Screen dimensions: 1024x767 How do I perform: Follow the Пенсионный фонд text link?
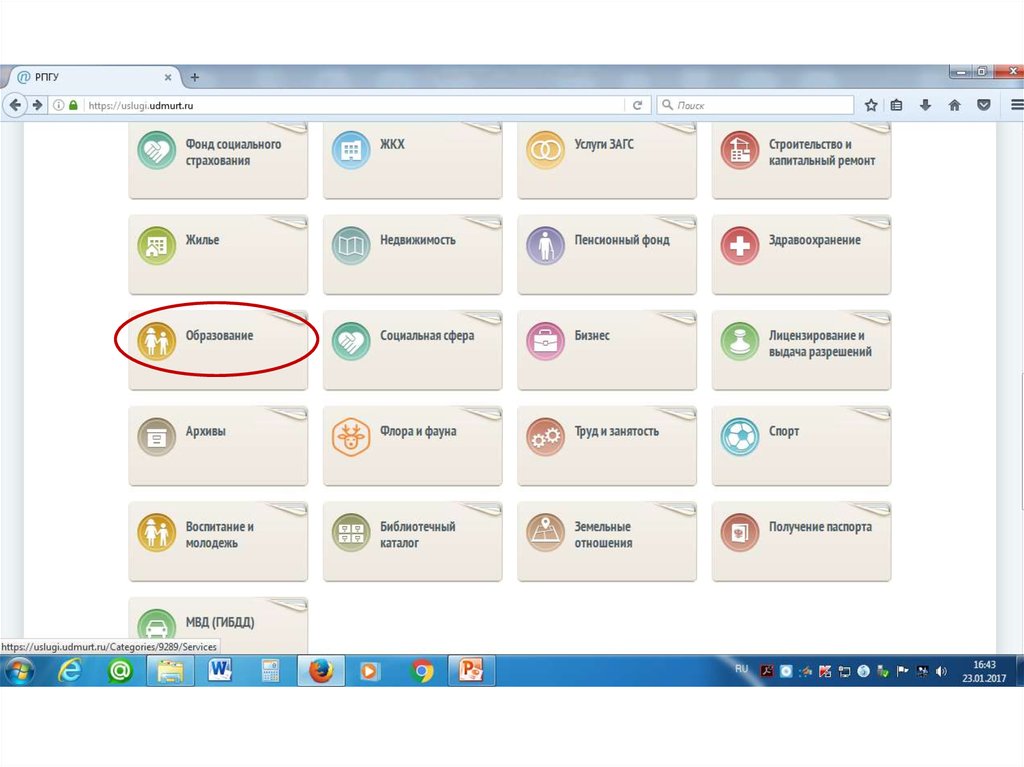coord(622,240)
